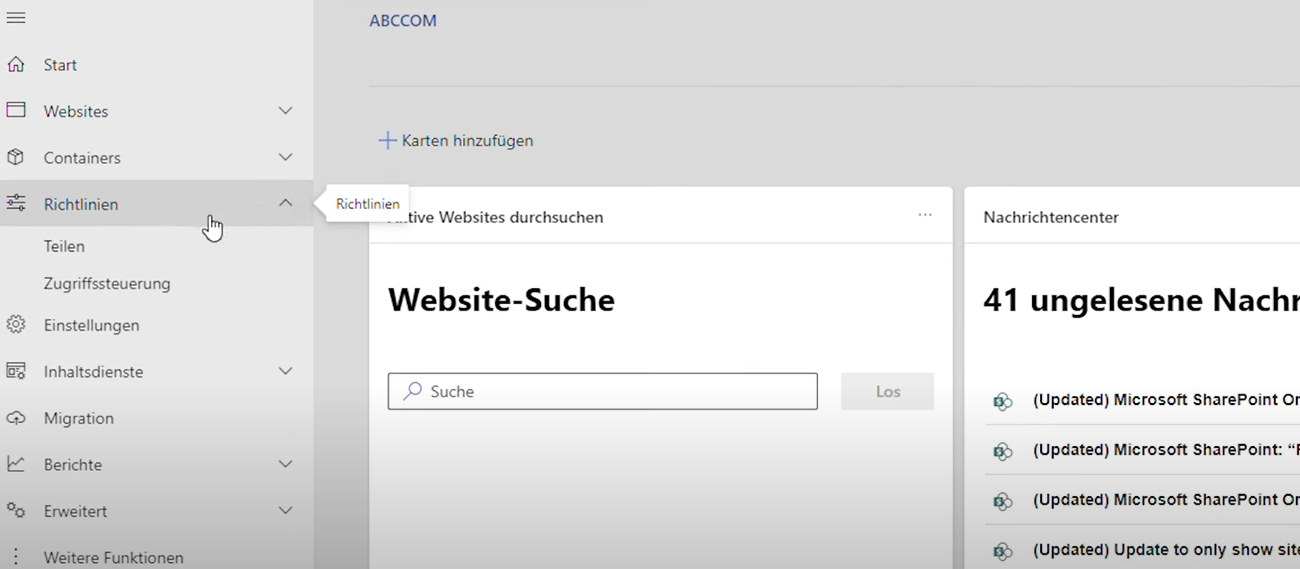
Task: Click the Nachrichtencenter card title
Action: pyautogui.click(x=1051, y=217)
